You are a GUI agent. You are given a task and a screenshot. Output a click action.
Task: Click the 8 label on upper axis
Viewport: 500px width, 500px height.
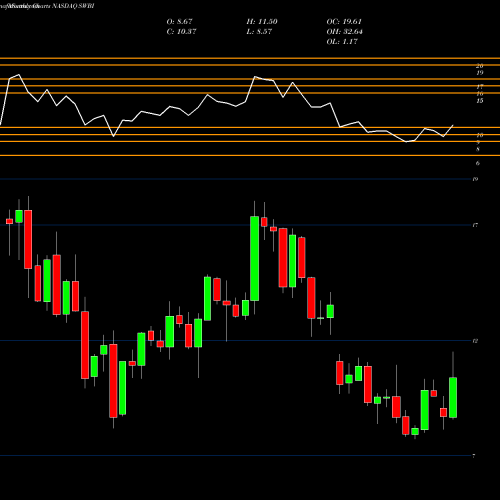478,149
